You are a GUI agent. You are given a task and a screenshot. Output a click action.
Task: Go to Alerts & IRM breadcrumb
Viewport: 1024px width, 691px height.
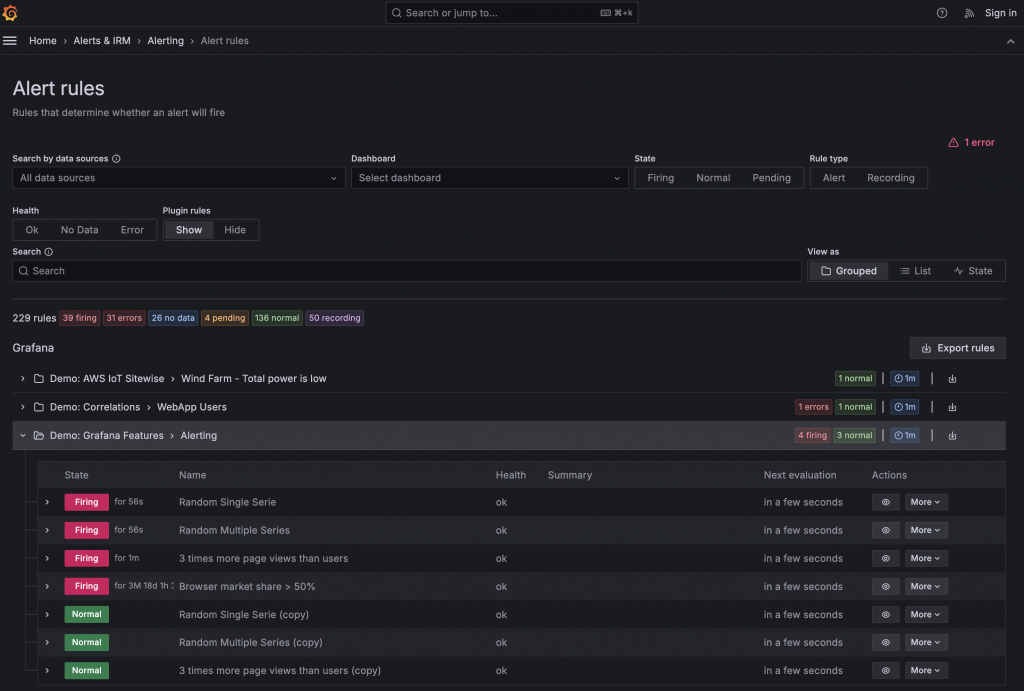[102, 40]
